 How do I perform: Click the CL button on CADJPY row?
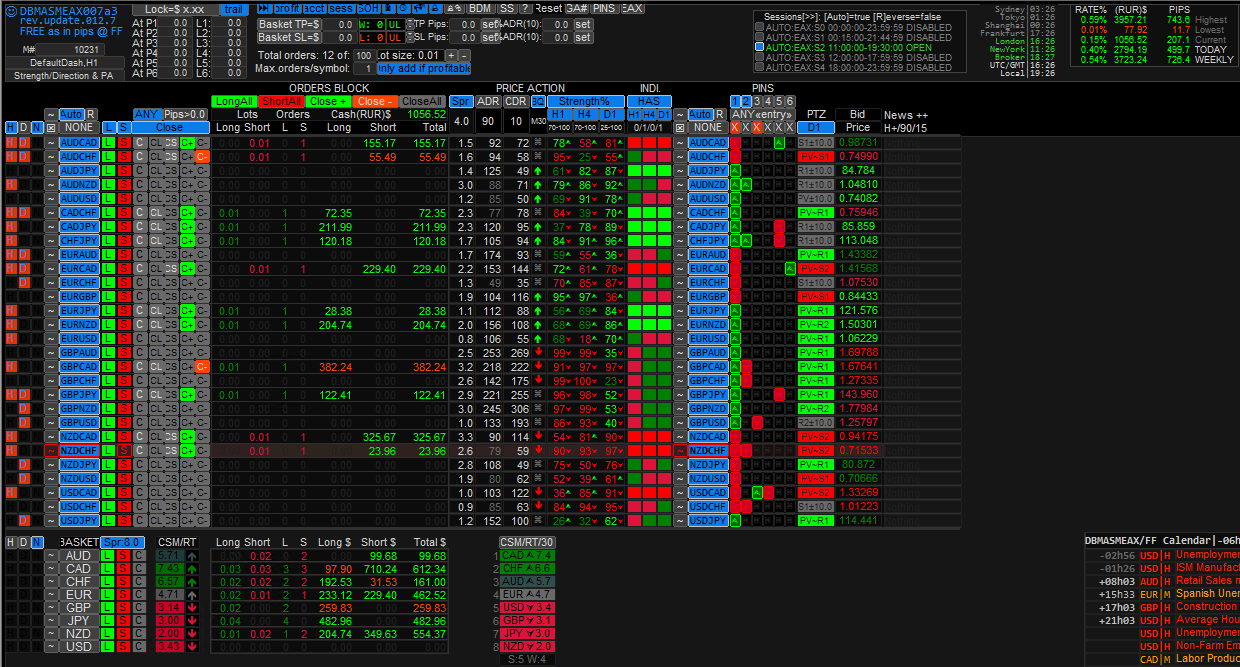coord(156,226)
